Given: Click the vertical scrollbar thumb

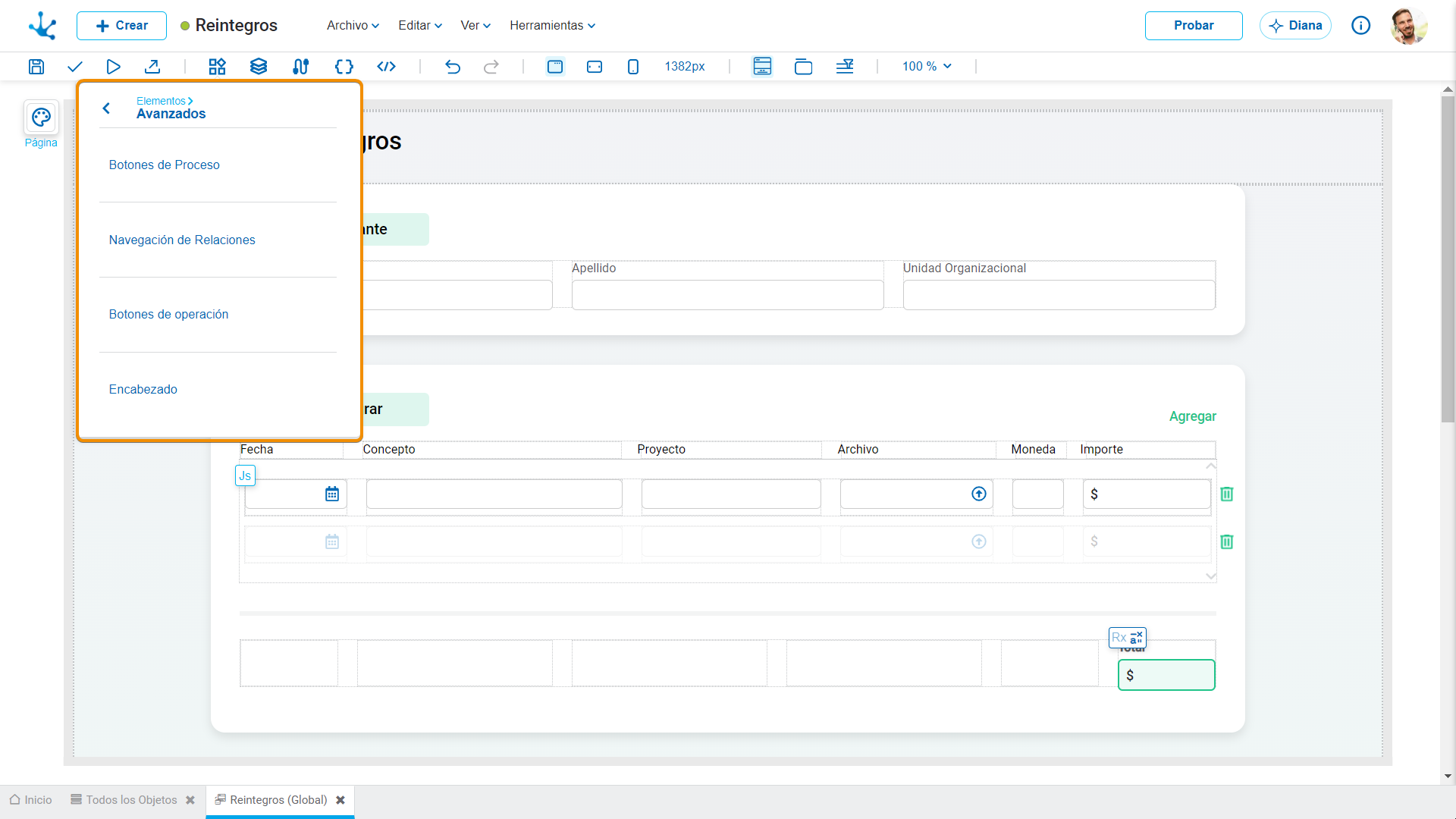Looking at the screenshot, I should click(1448, 258).
